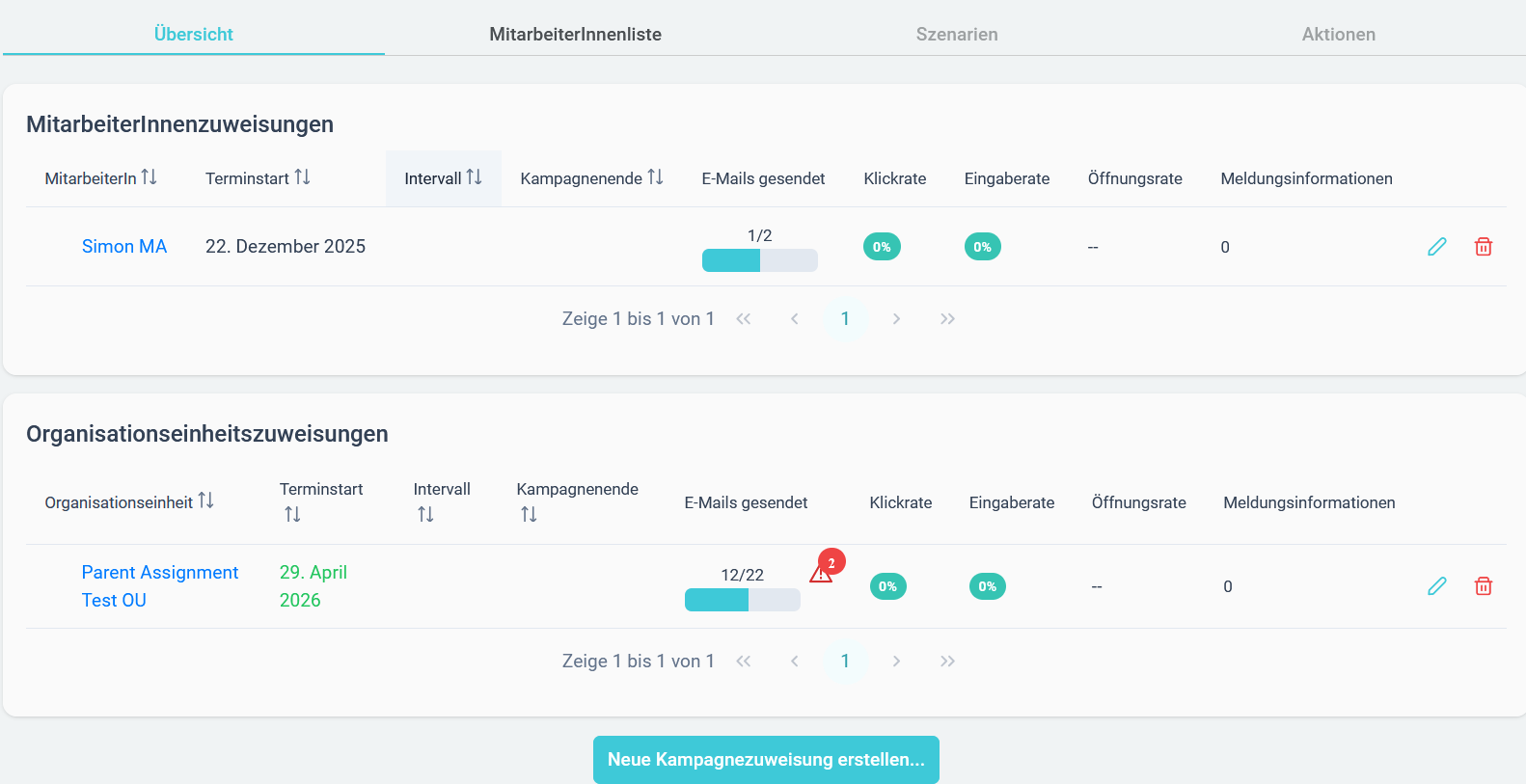Viewport: 1526px width, 784px height.
Task: Edit the Simon MA assignment with pencil icon
Action: (x=1437, y=247)
